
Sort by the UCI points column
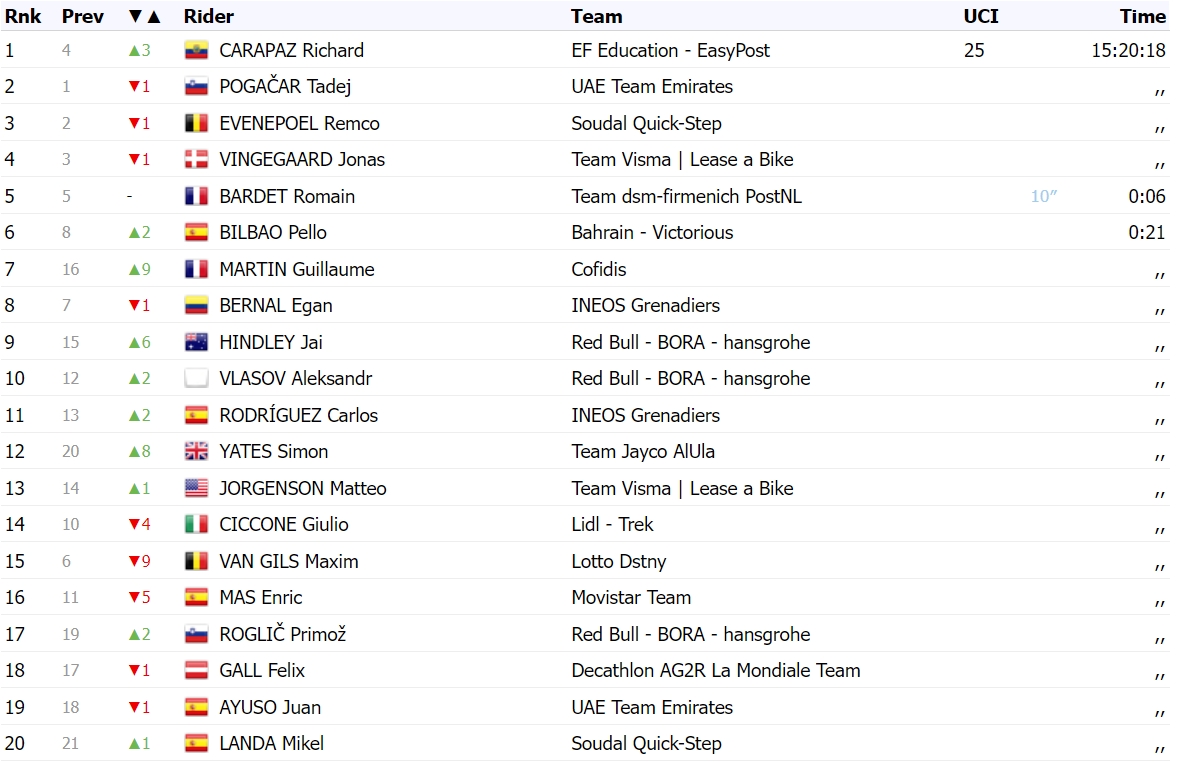(x=981, y=17)
